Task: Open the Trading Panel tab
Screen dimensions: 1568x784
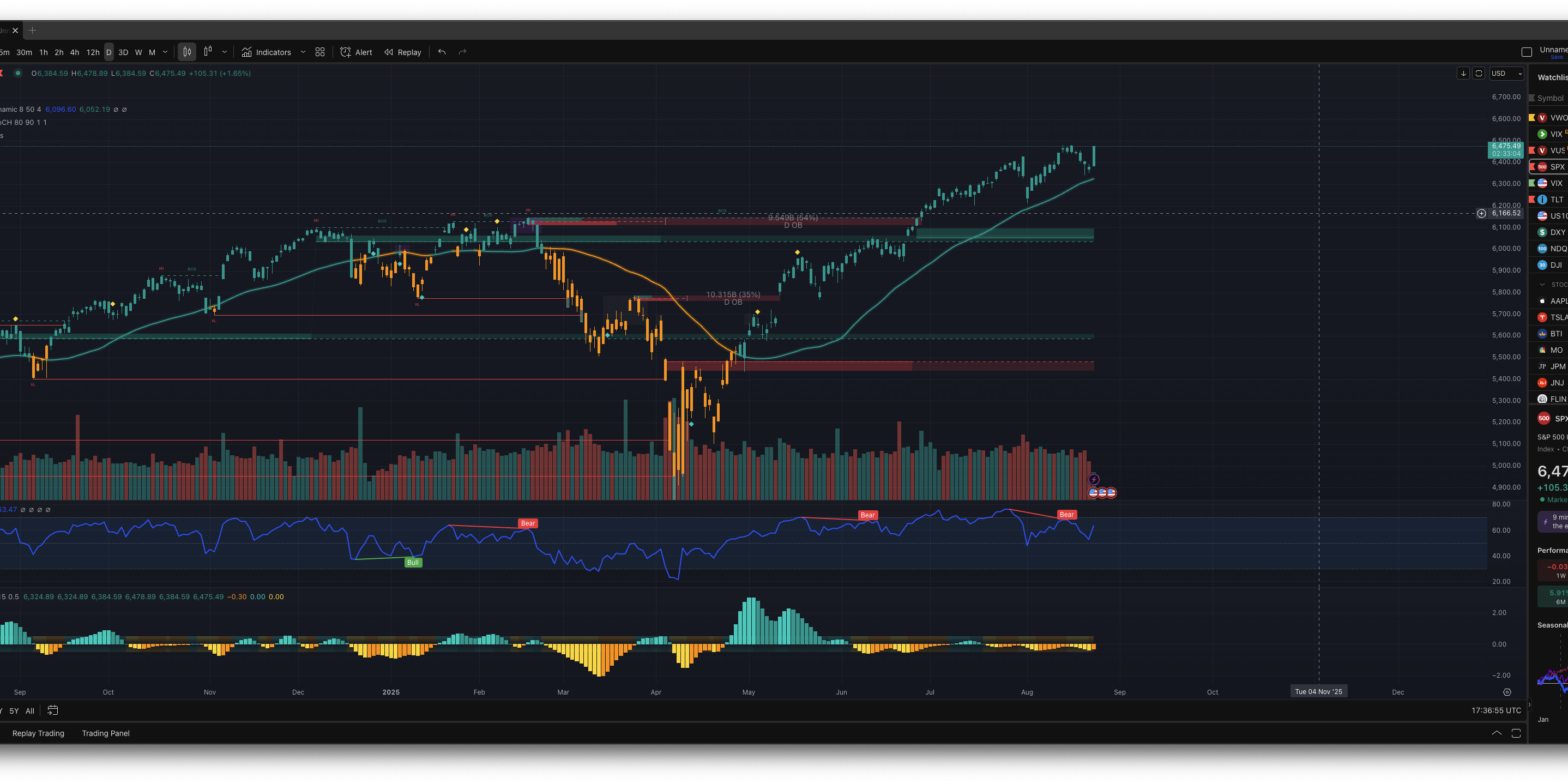Action: [x=106, y=733]
